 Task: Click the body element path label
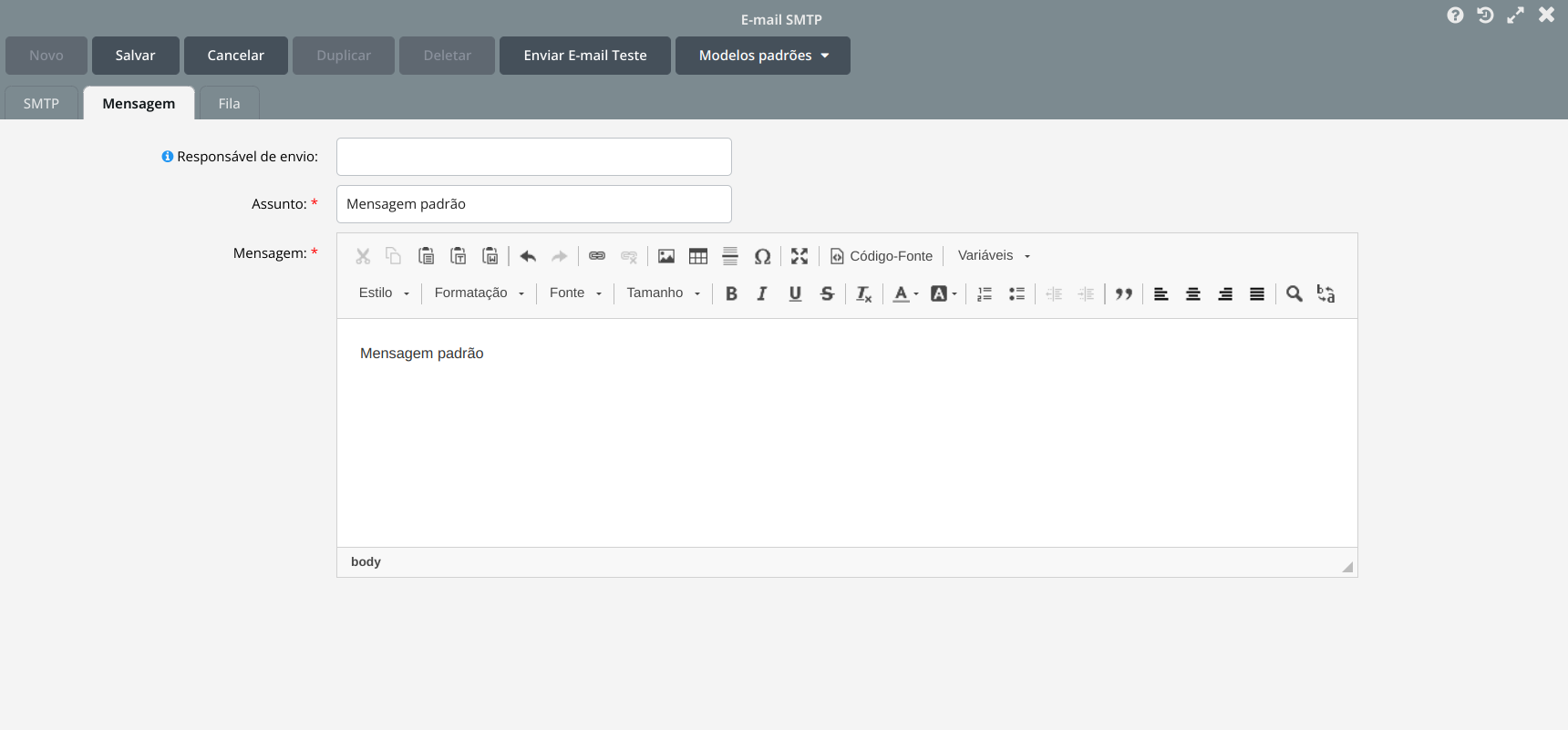click(x=366, y=561)
